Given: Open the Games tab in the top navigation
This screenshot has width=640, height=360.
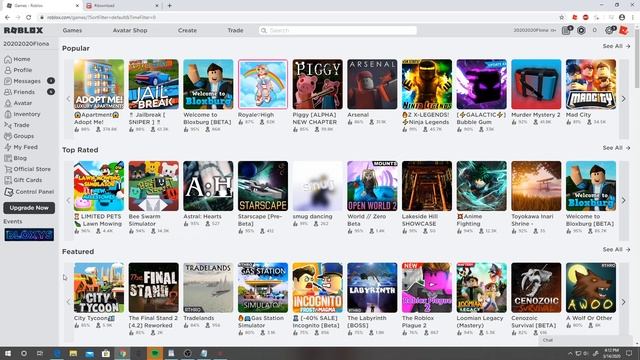Looking at the screenshot, I should (72, 31).
